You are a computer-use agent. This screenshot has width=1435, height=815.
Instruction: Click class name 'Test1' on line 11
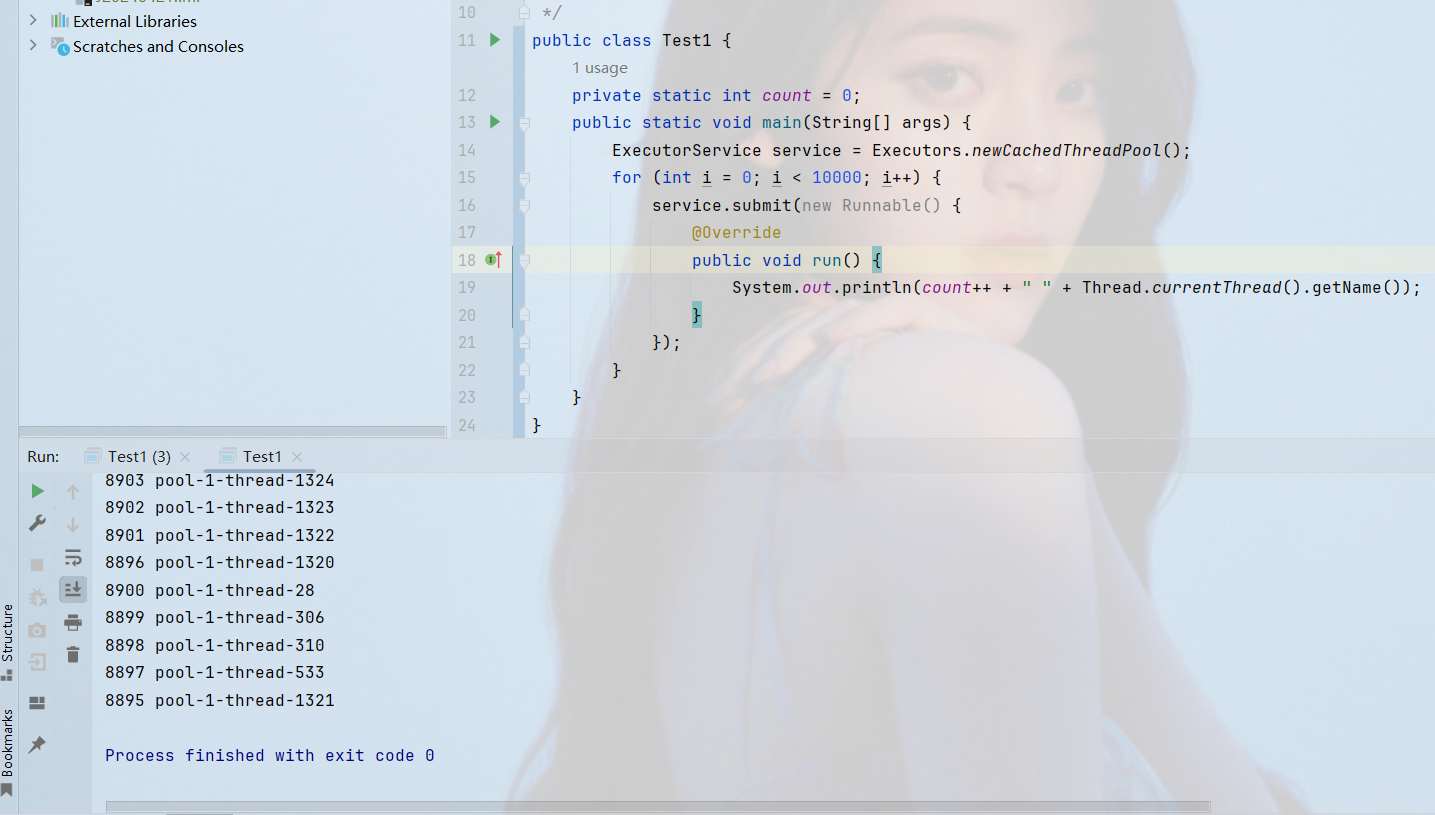[687, 40]
